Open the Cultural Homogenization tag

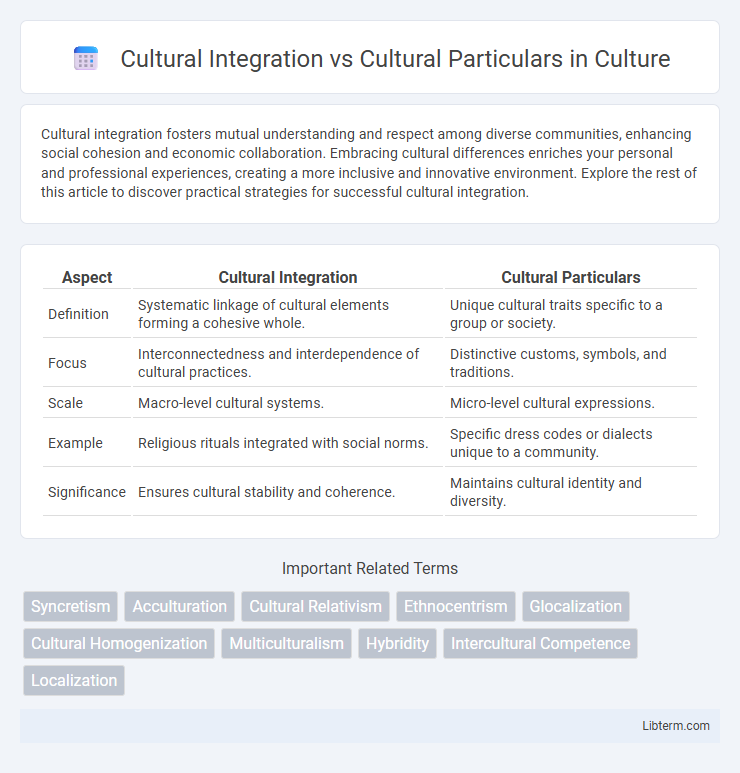(x=119, y=643)
